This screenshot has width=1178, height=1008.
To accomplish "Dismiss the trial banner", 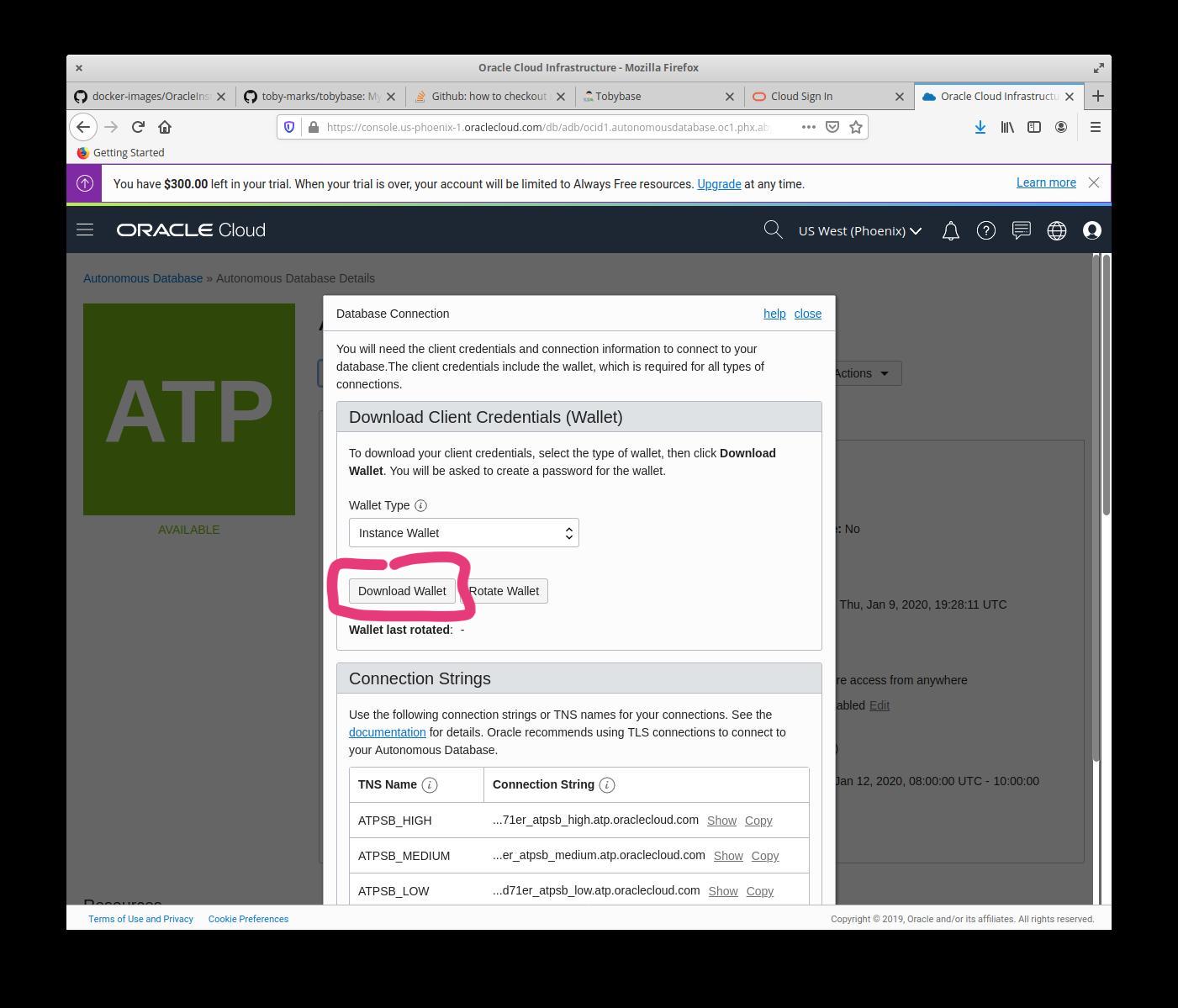I will pyautogui.click(x=1094, y=182).
